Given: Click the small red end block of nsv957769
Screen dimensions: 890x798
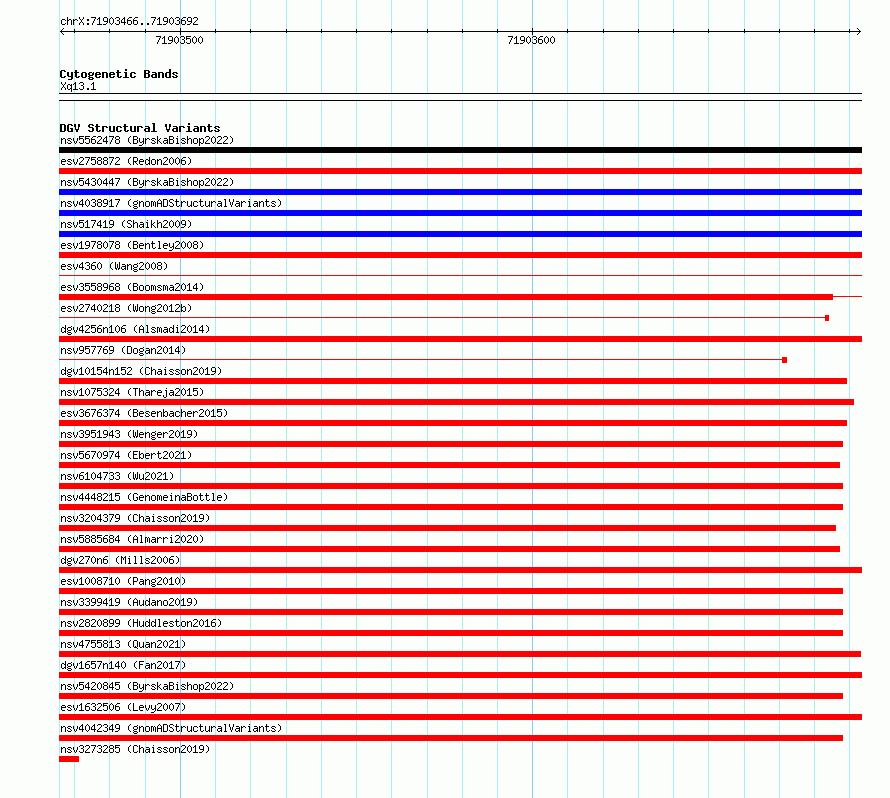Looking at the screenshot, I should [784, 360].
